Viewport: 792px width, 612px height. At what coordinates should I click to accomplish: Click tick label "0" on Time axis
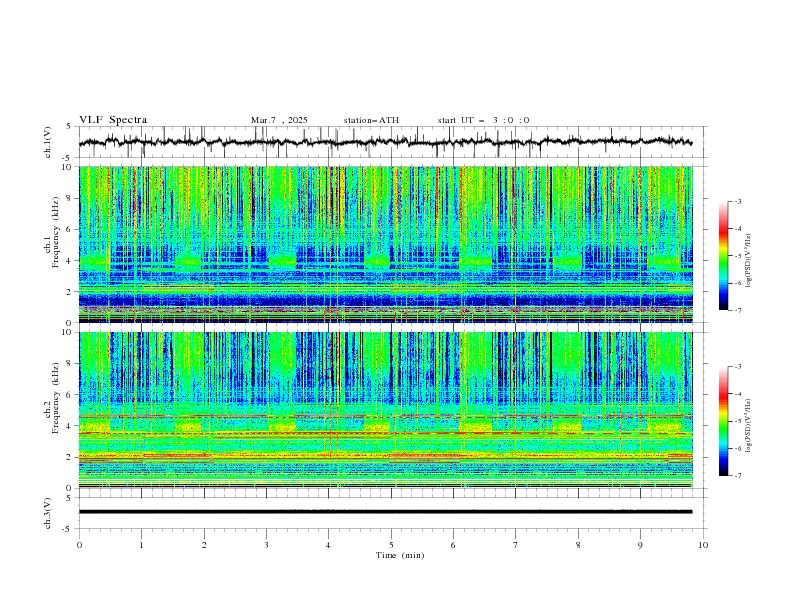coord(79,545)
